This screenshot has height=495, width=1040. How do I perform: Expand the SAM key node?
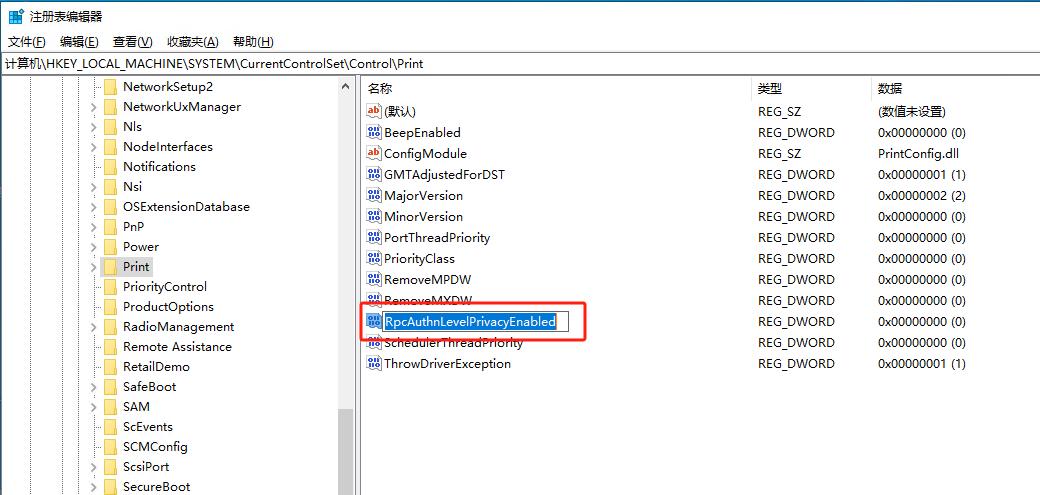click(95, 407)
